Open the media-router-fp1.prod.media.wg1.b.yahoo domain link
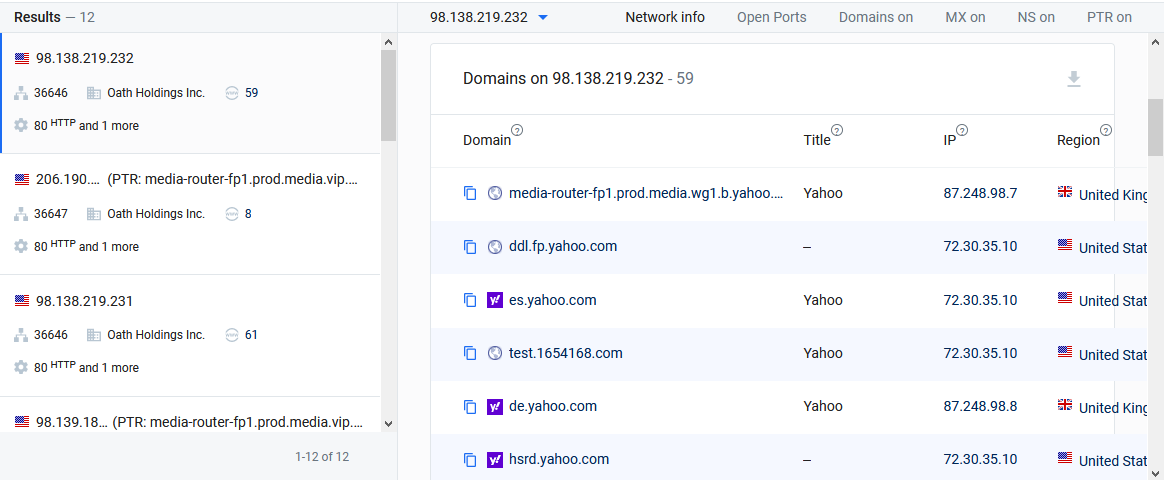Screen dimensions: 1164x480 coord(646,194)
